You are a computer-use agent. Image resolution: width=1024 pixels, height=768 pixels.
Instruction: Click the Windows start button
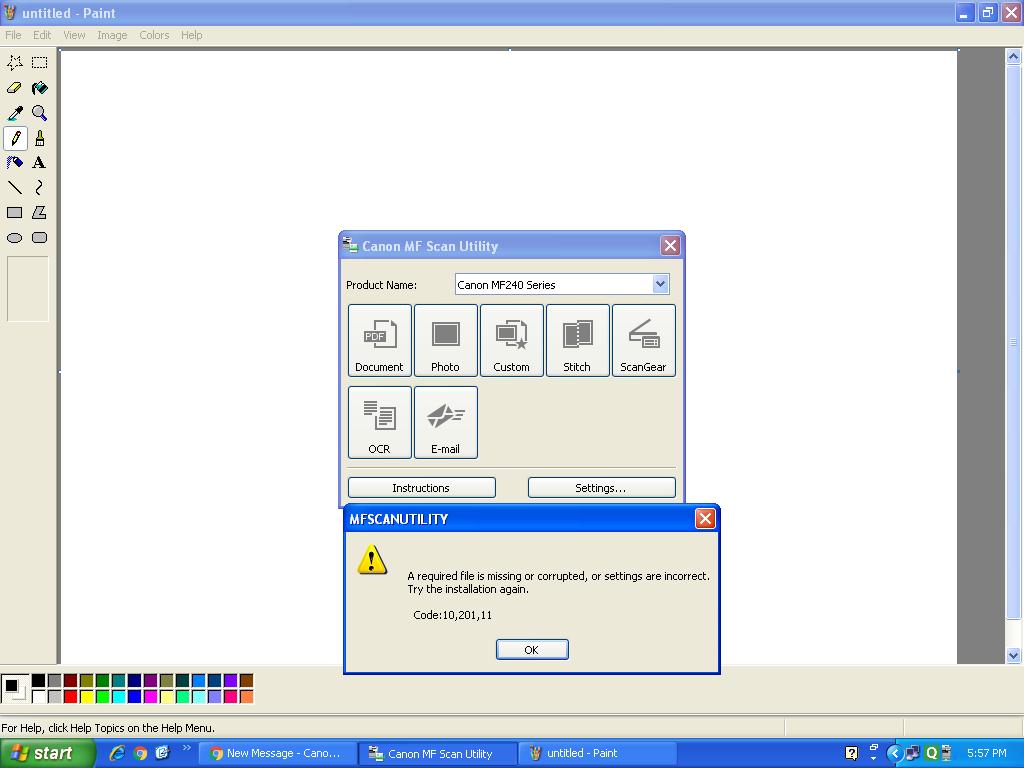pos(47,753)
